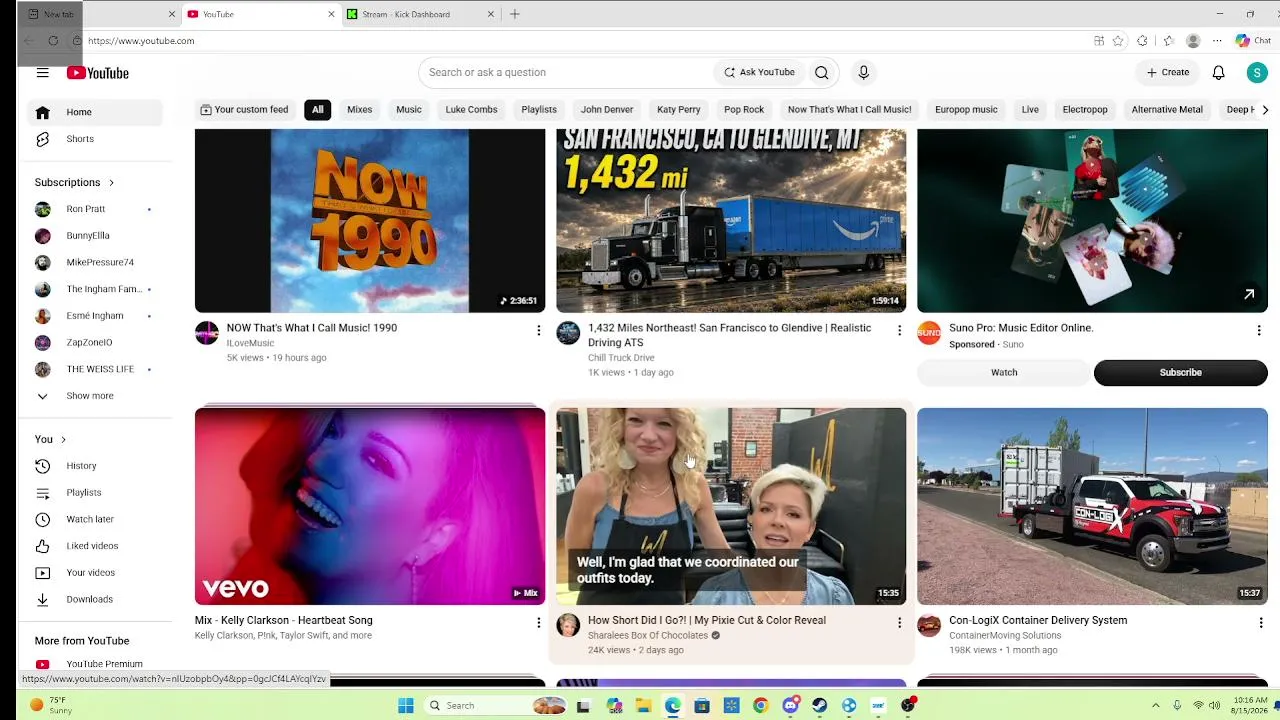
Task: Open more actions for Con-LogiX video
Action: point(1260,623)
